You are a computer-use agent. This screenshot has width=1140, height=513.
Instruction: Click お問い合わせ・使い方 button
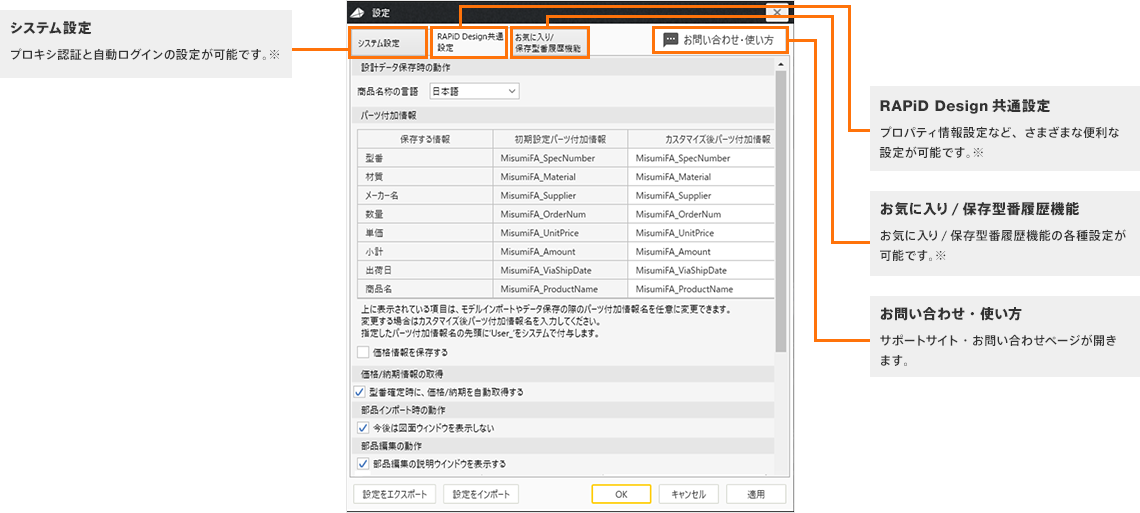[x=720, y=40]
